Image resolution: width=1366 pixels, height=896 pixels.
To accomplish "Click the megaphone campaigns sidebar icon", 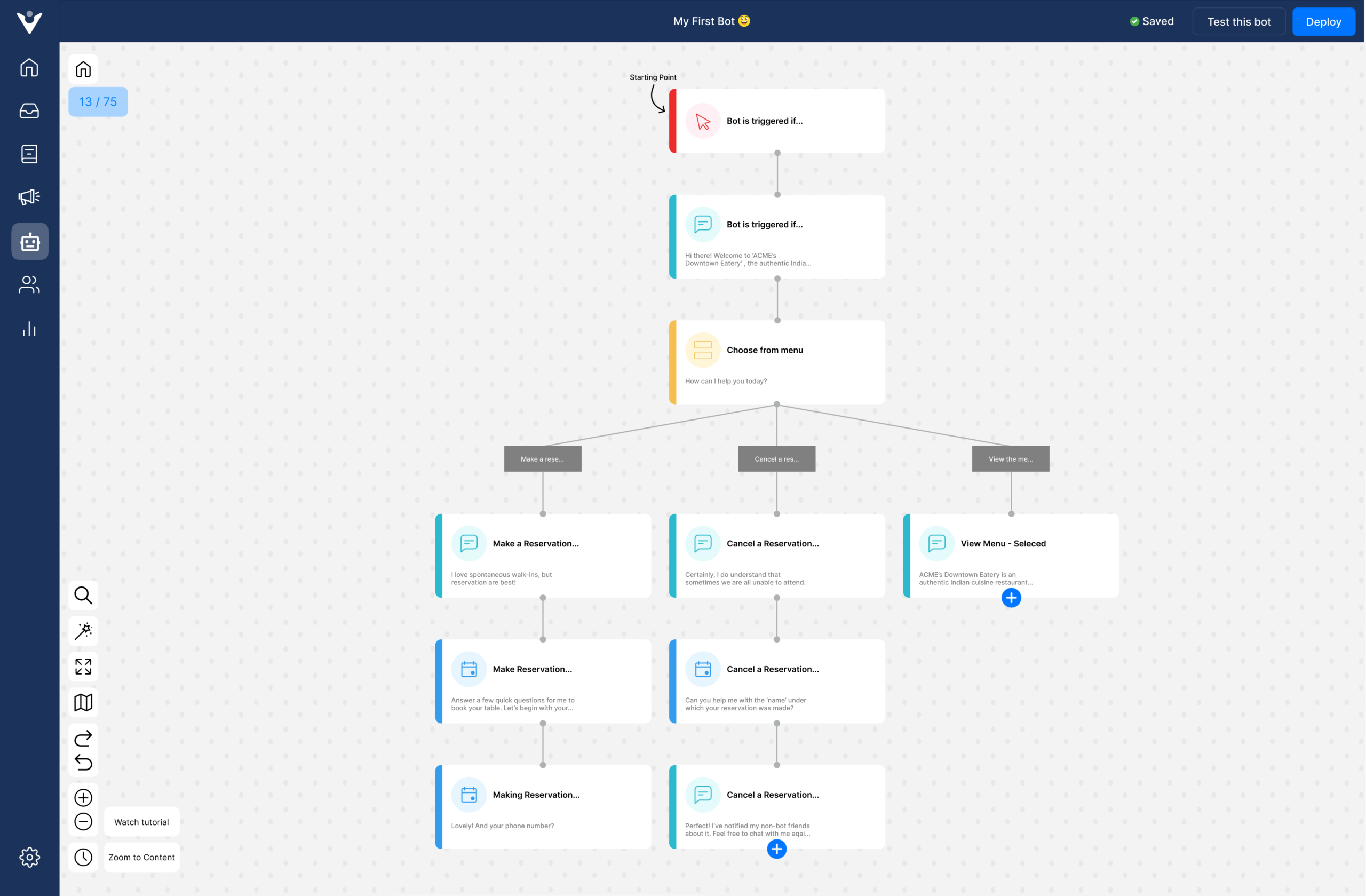I will point(29,197).
